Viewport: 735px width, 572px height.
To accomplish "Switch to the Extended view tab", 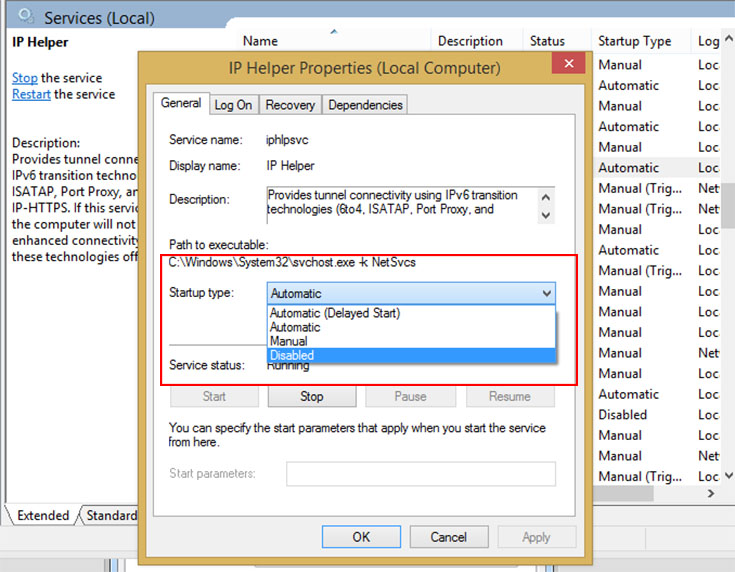I will pyautogui.click(x=43, y=515).
